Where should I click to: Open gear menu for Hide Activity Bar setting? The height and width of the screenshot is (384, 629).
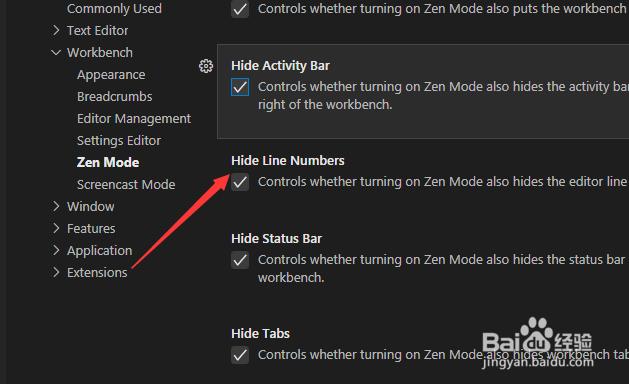tap(206, 66)
